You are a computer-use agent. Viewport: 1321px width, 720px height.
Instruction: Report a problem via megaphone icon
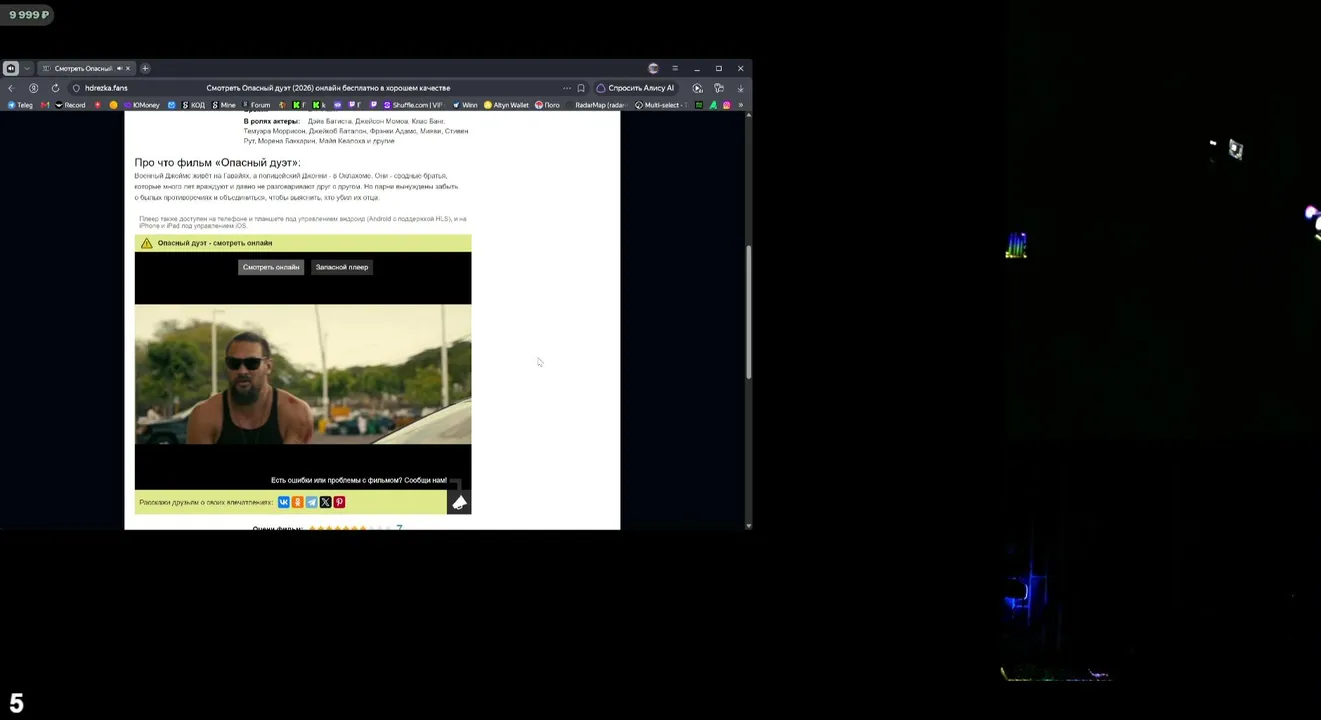[x=459, y=502]
